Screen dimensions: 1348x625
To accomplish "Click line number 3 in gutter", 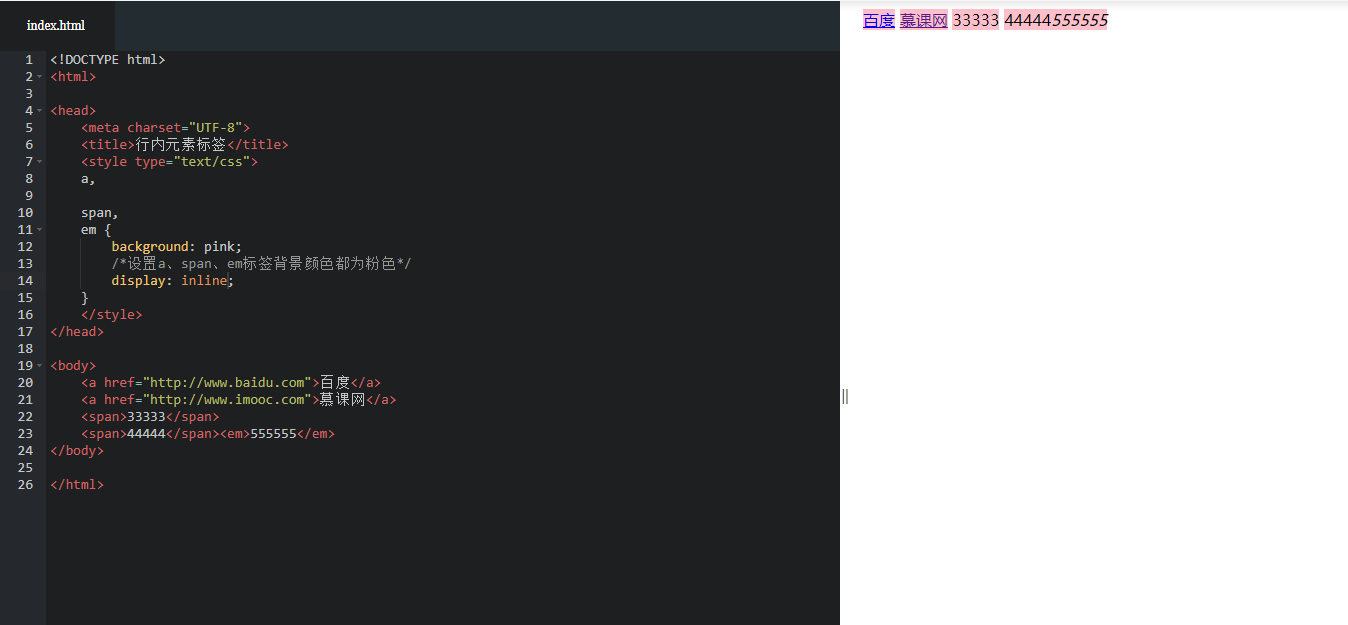I will [x=29, y=94].
